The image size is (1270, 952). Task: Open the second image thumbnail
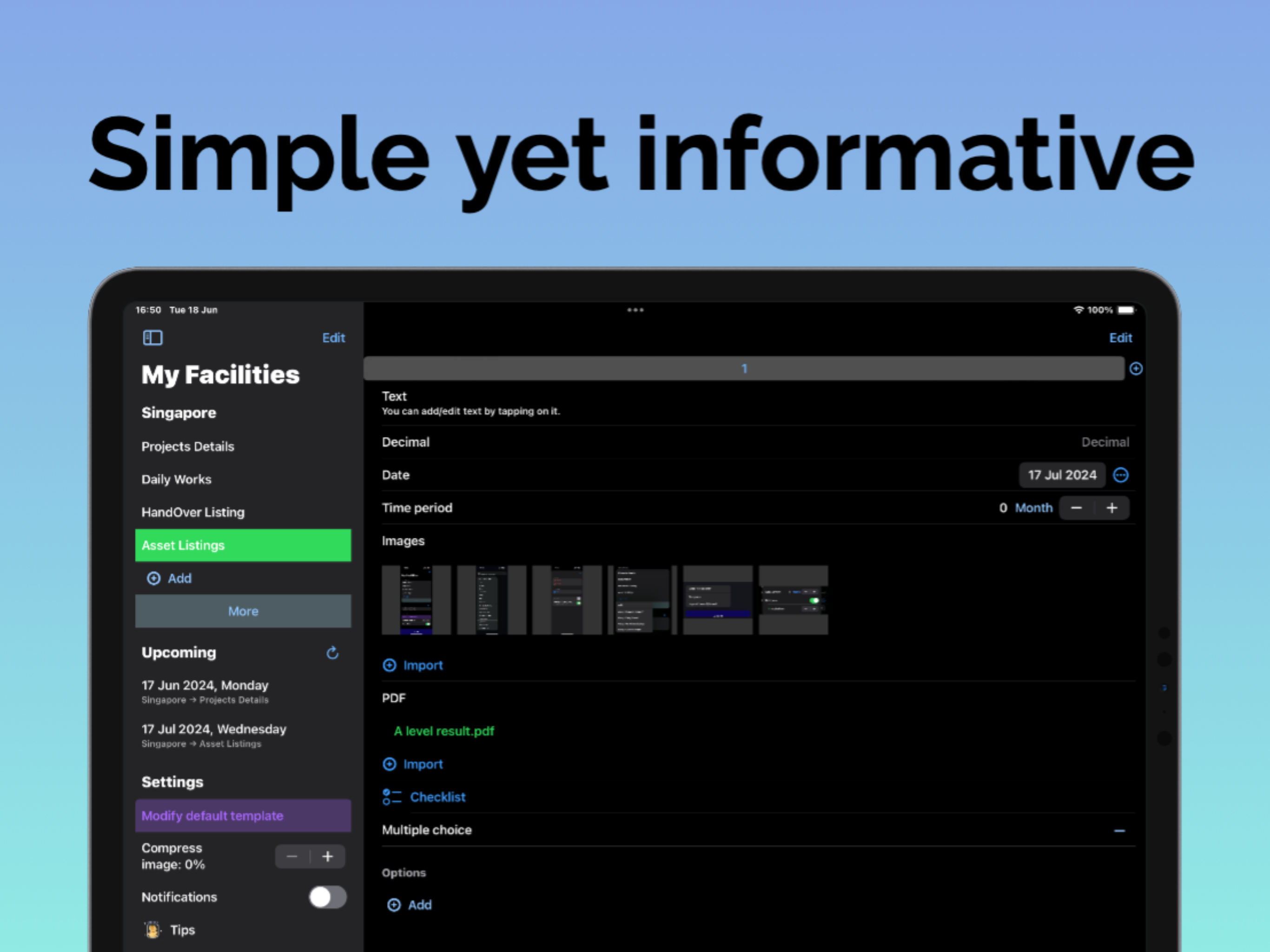tap(491, 600)
